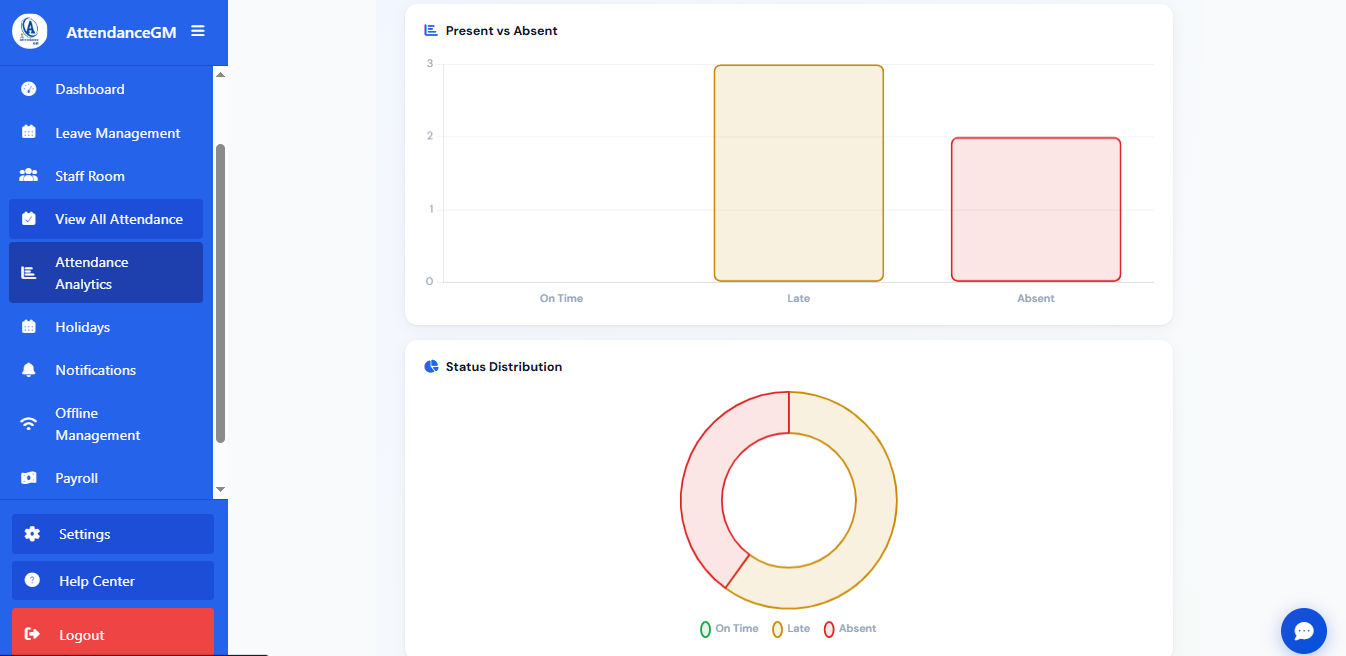
Task: Click the Payroll money icon
Action: click(x=29, y=477)
